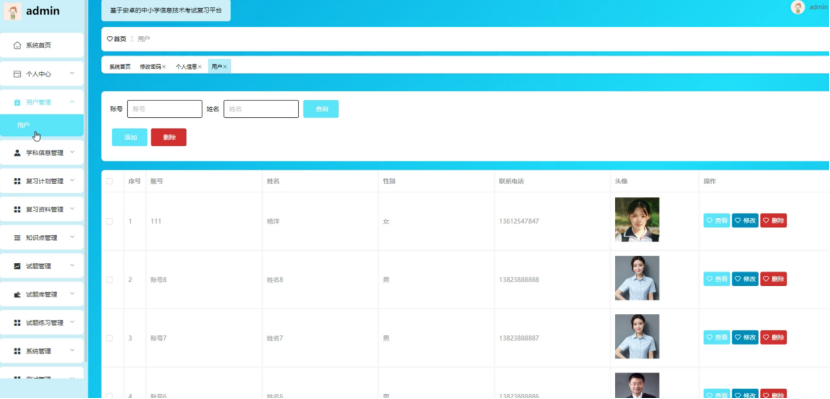Click the list icon beside 知识点管理
Screen dimensions: 830x399
(17, 238)
